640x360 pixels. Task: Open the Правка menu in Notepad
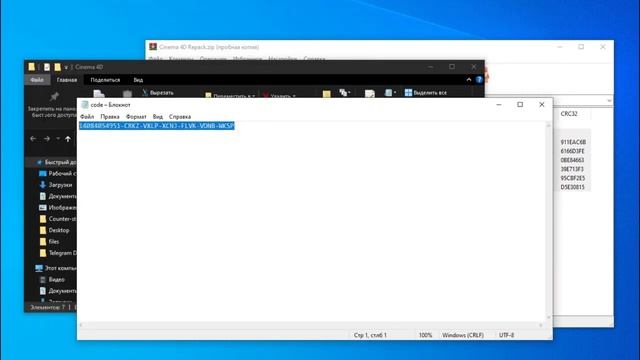click(x=110, y=117)
